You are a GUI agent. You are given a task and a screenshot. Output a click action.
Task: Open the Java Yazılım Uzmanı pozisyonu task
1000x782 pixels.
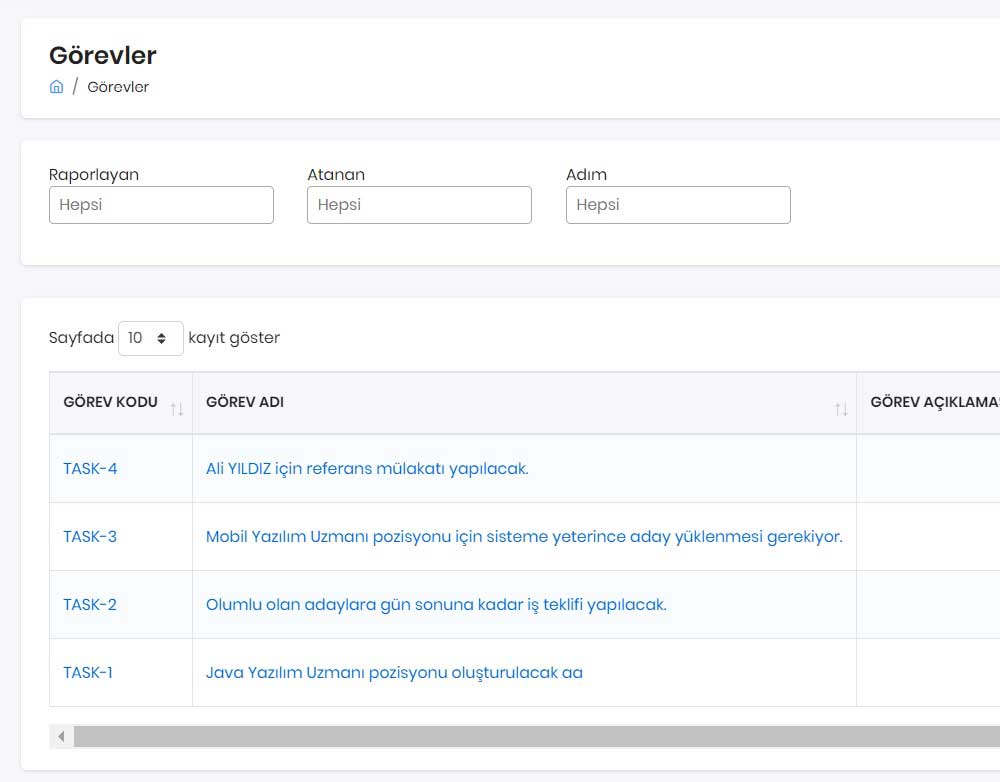tap(394, 673)
